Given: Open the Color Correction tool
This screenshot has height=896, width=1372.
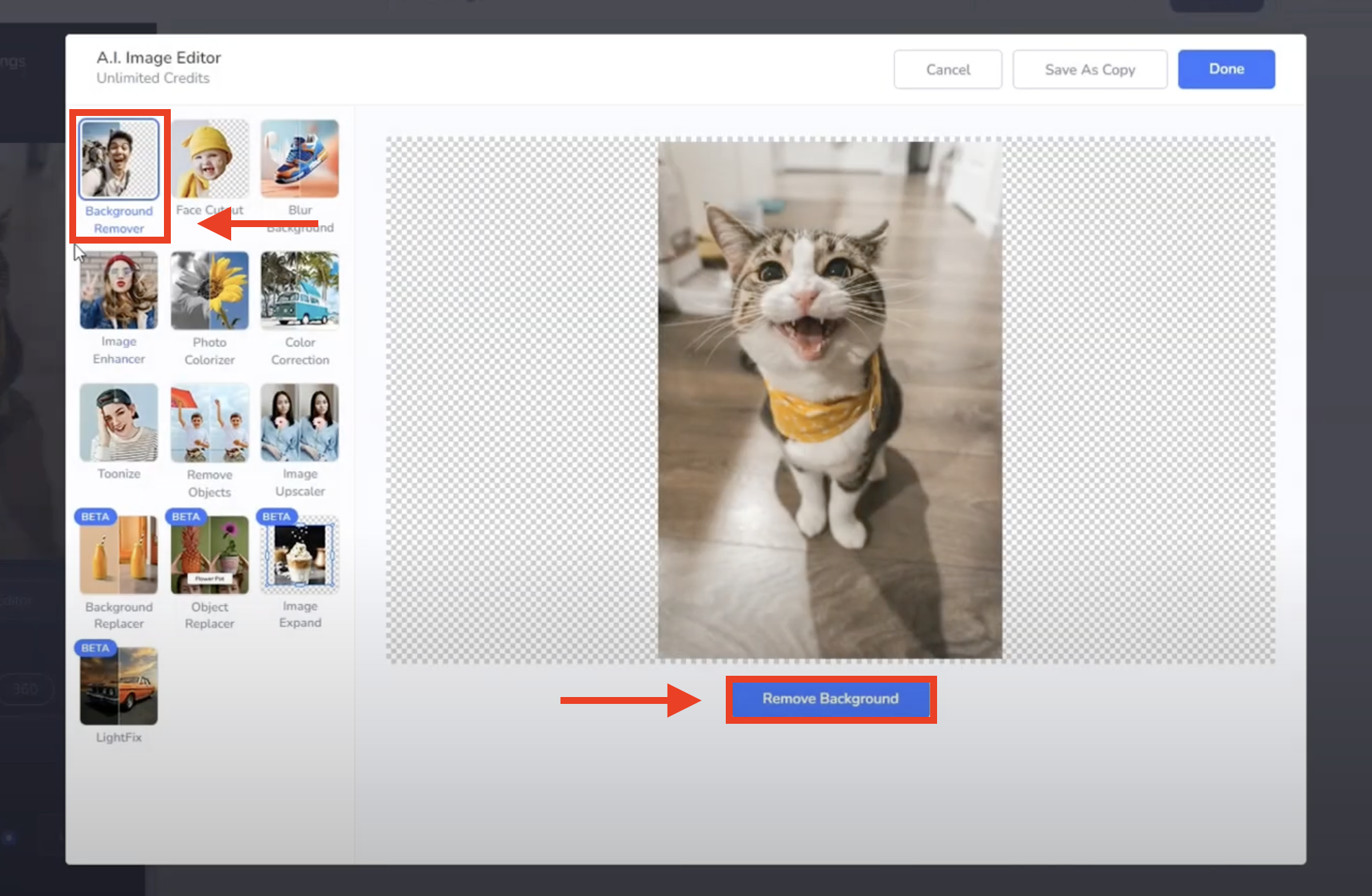Looking at the screenshot, I should (300, 291).
